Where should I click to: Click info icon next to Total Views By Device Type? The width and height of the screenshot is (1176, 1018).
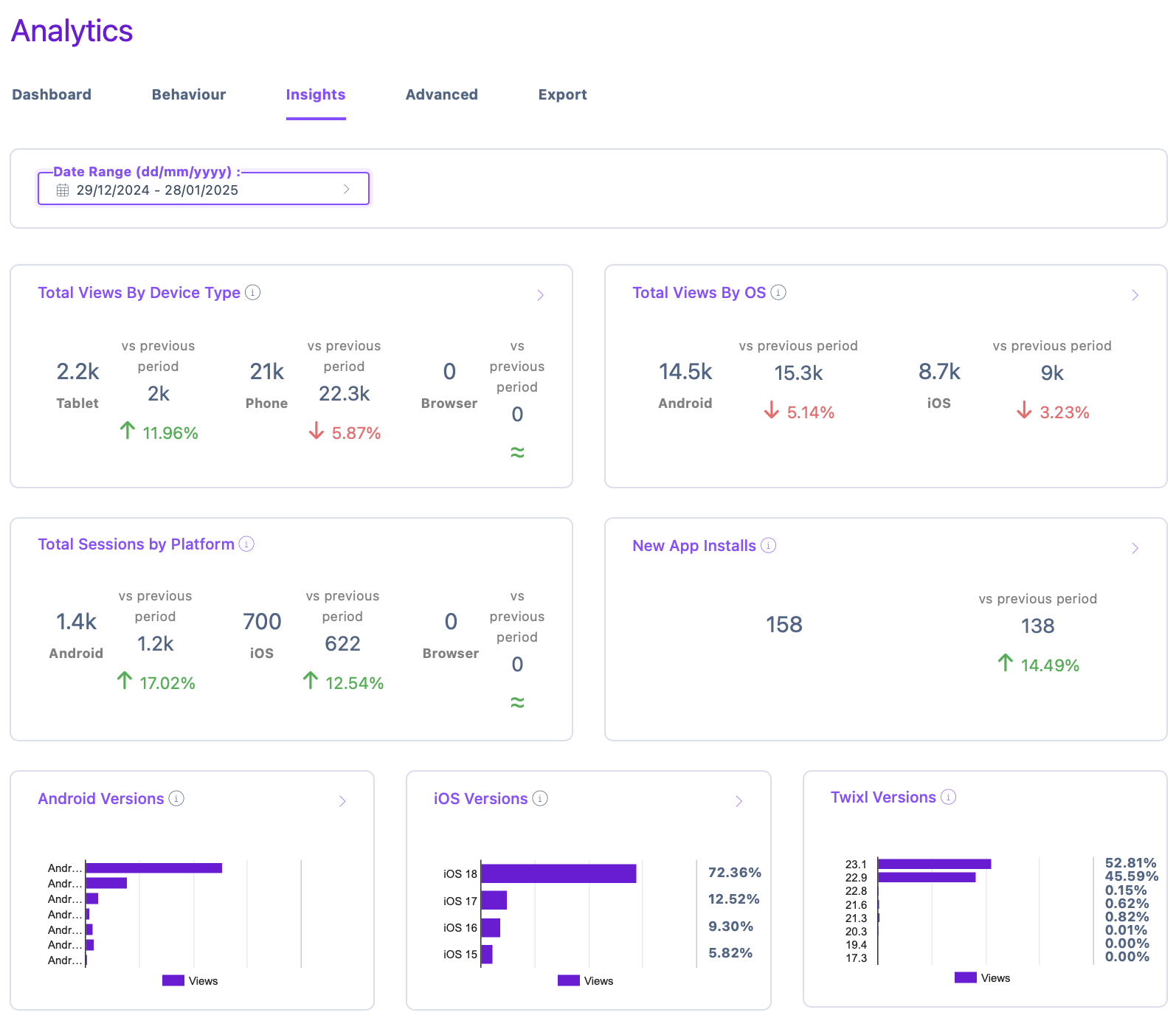click(x=252, y=292)
